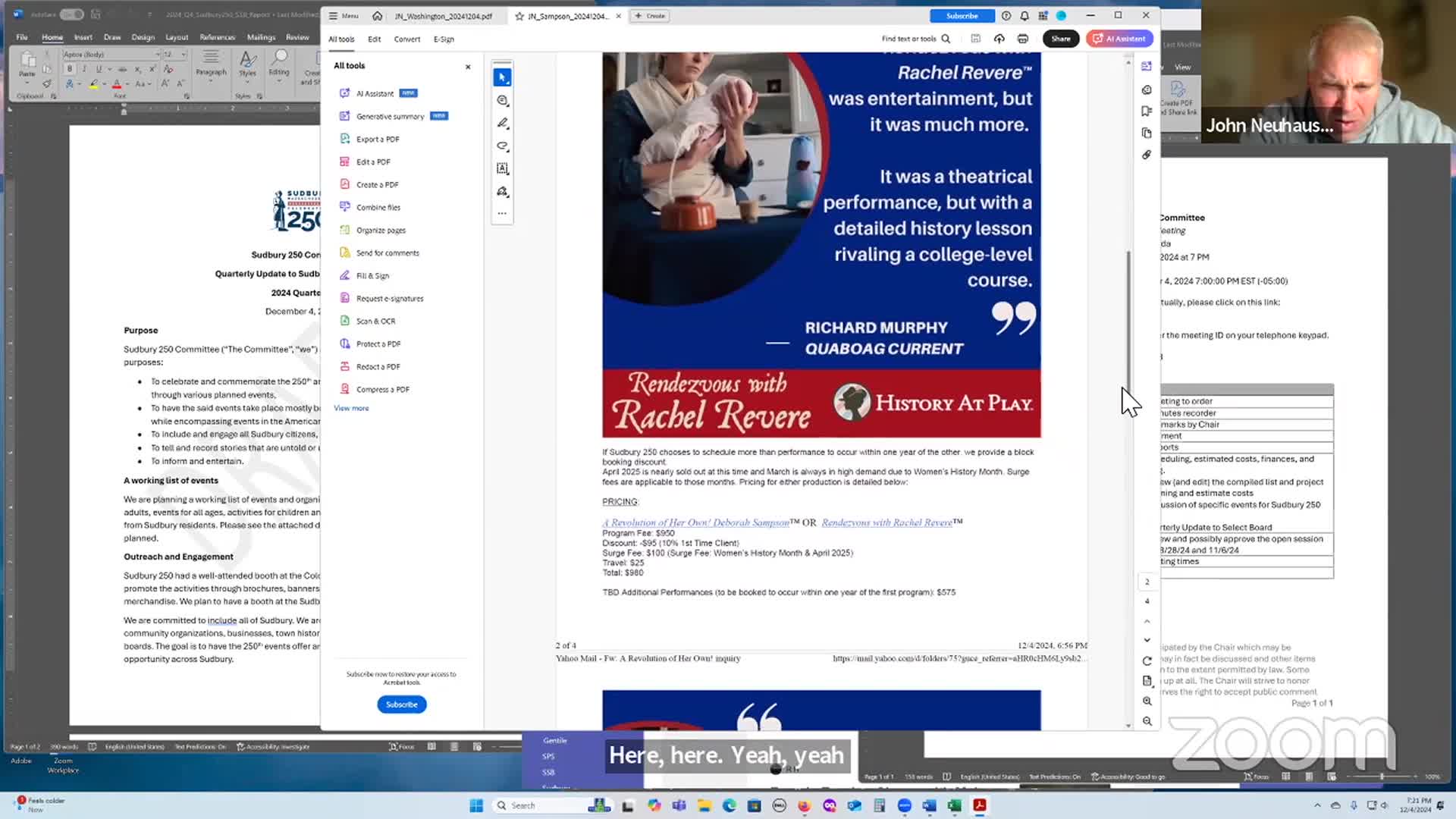
Task: Open the Convert tab in Acrobat
Action: (407, 39)
